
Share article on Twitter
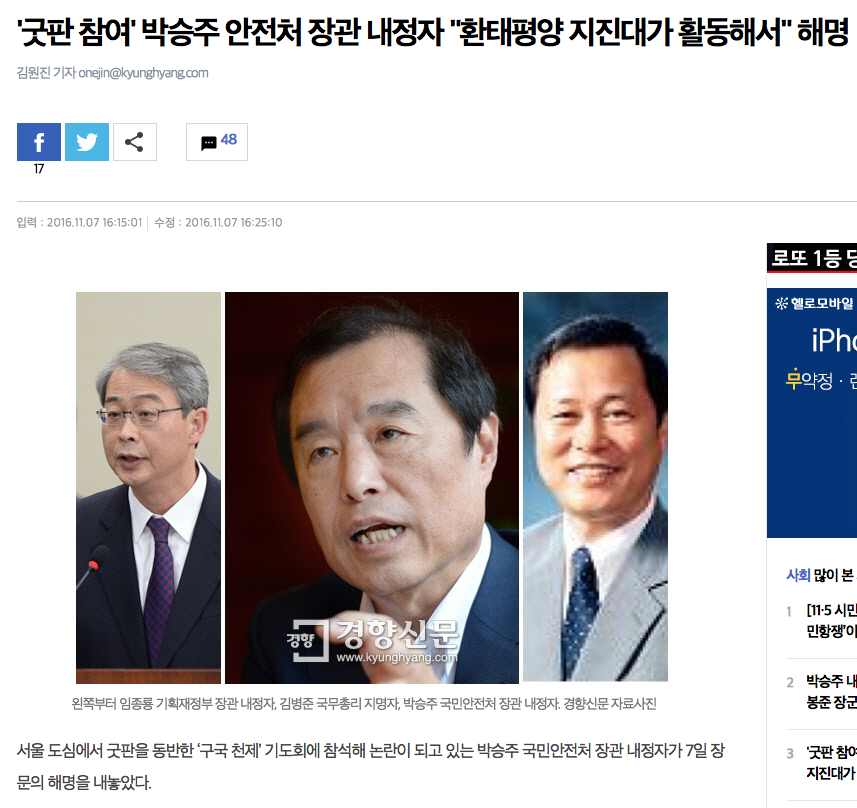[87, 142]
